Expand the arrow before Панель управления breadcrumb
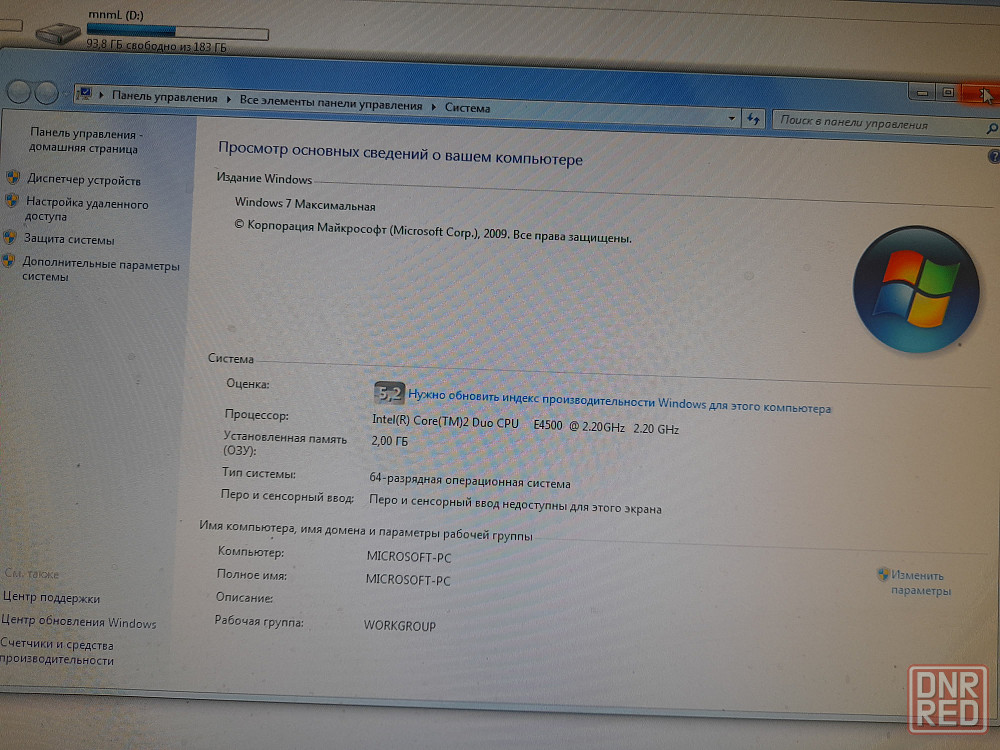1000x750 pixels. click(101, 95)
